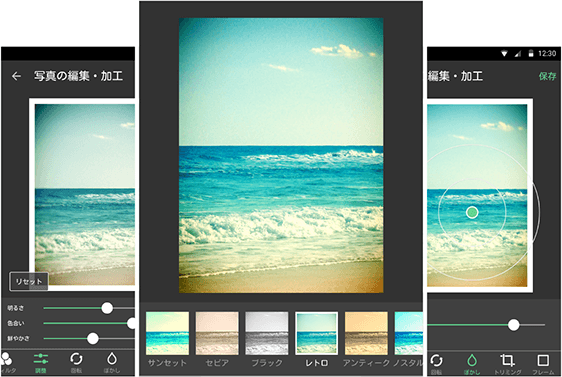The width and height of the screenshot is (562, 377).
Task: Select the レトロ filter thumbnail
Action: click(316, 333)
